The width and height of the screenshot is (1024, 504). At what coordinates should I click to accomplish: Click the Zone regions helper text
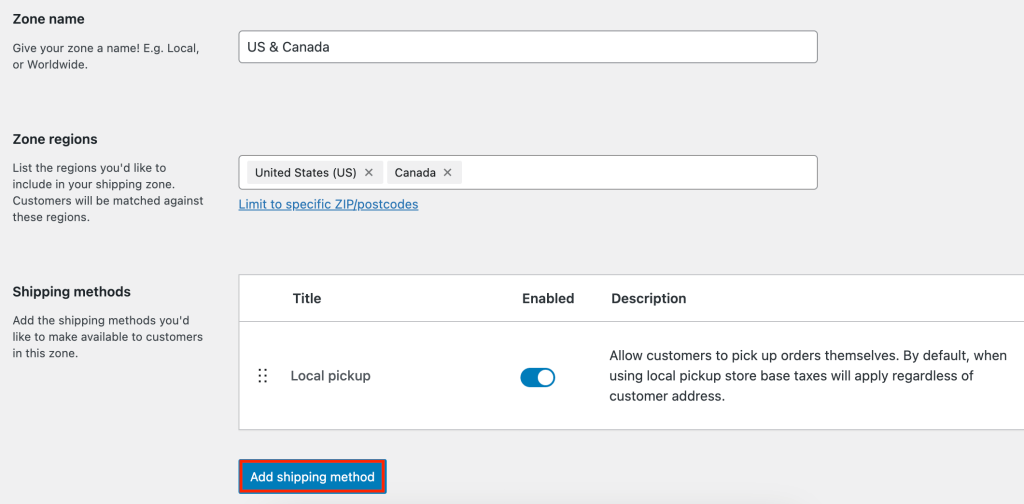(x=108, y=193)
